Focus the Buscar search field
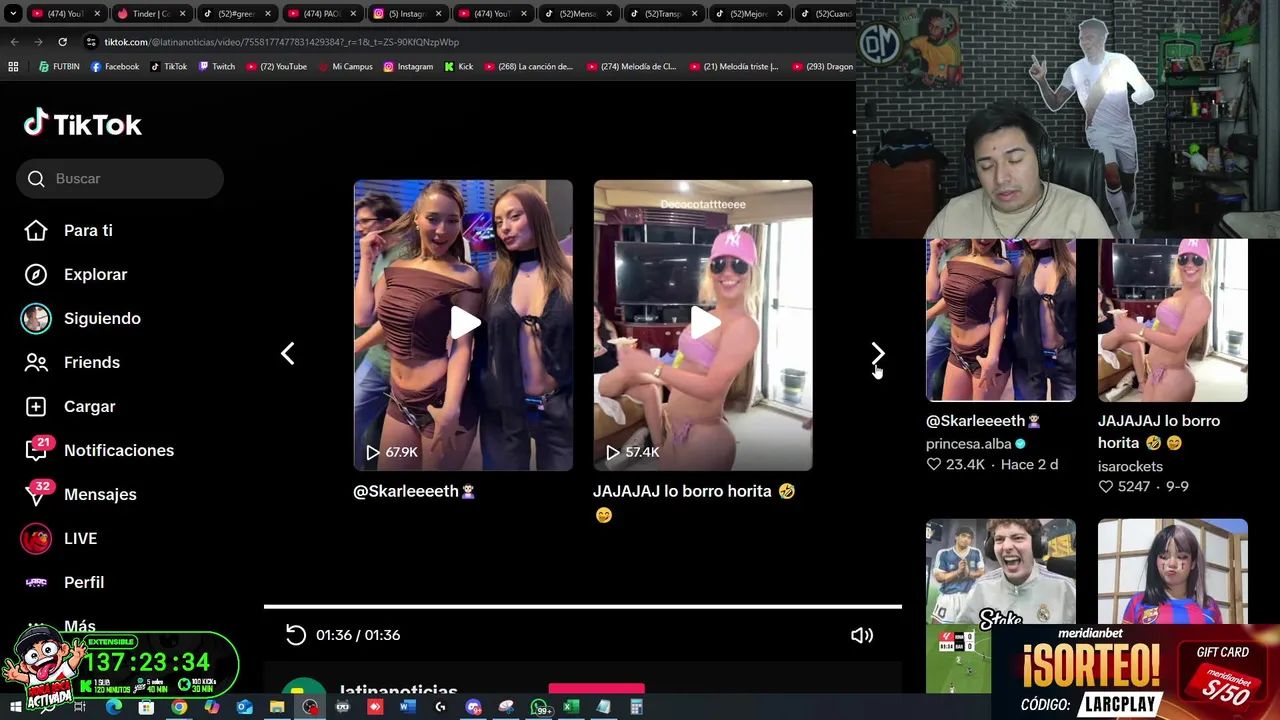The width and height of the screenshot is (1280, 720). coord(120,178)
